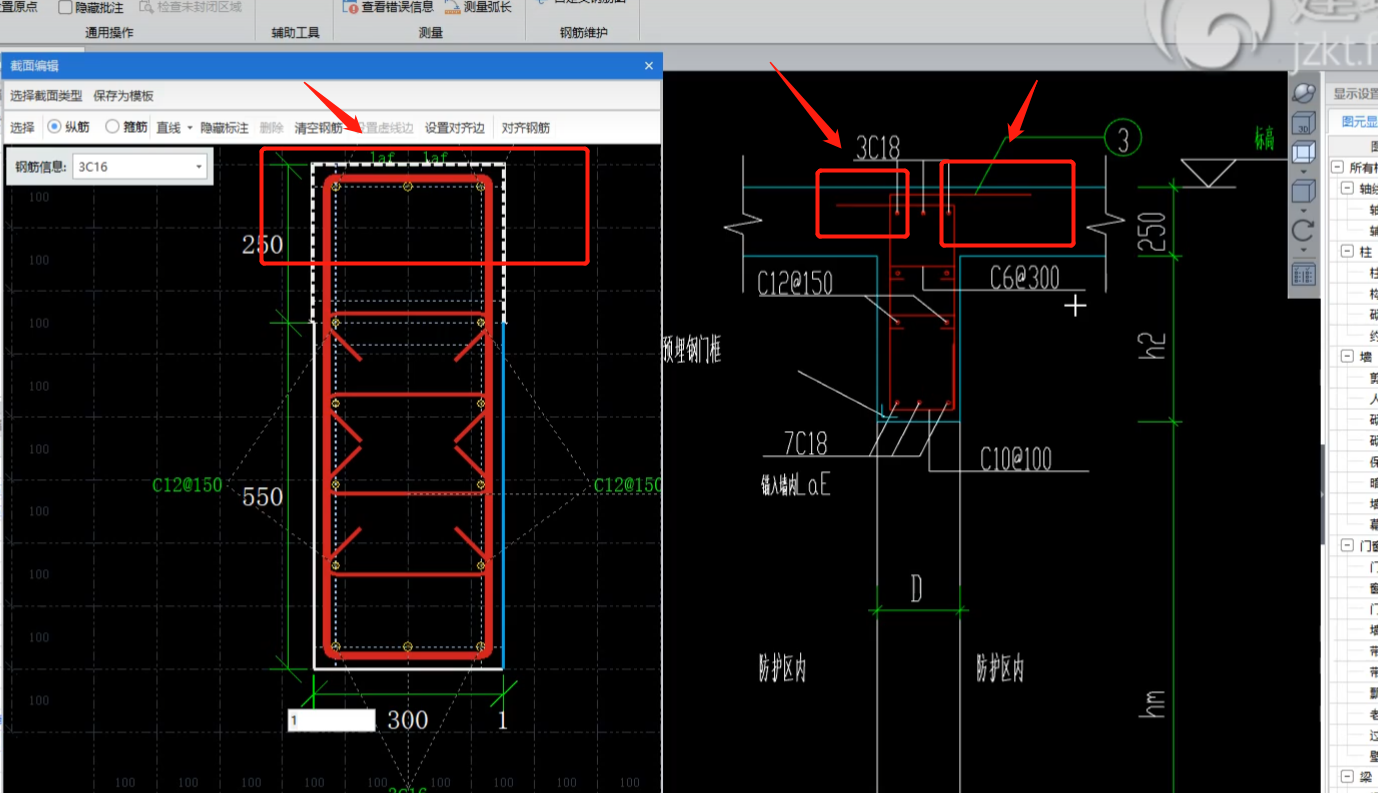Image resolution: width=1378 pixels, height=793 pixels.
Task: Click the 删除 button
Action: [272, 128]
